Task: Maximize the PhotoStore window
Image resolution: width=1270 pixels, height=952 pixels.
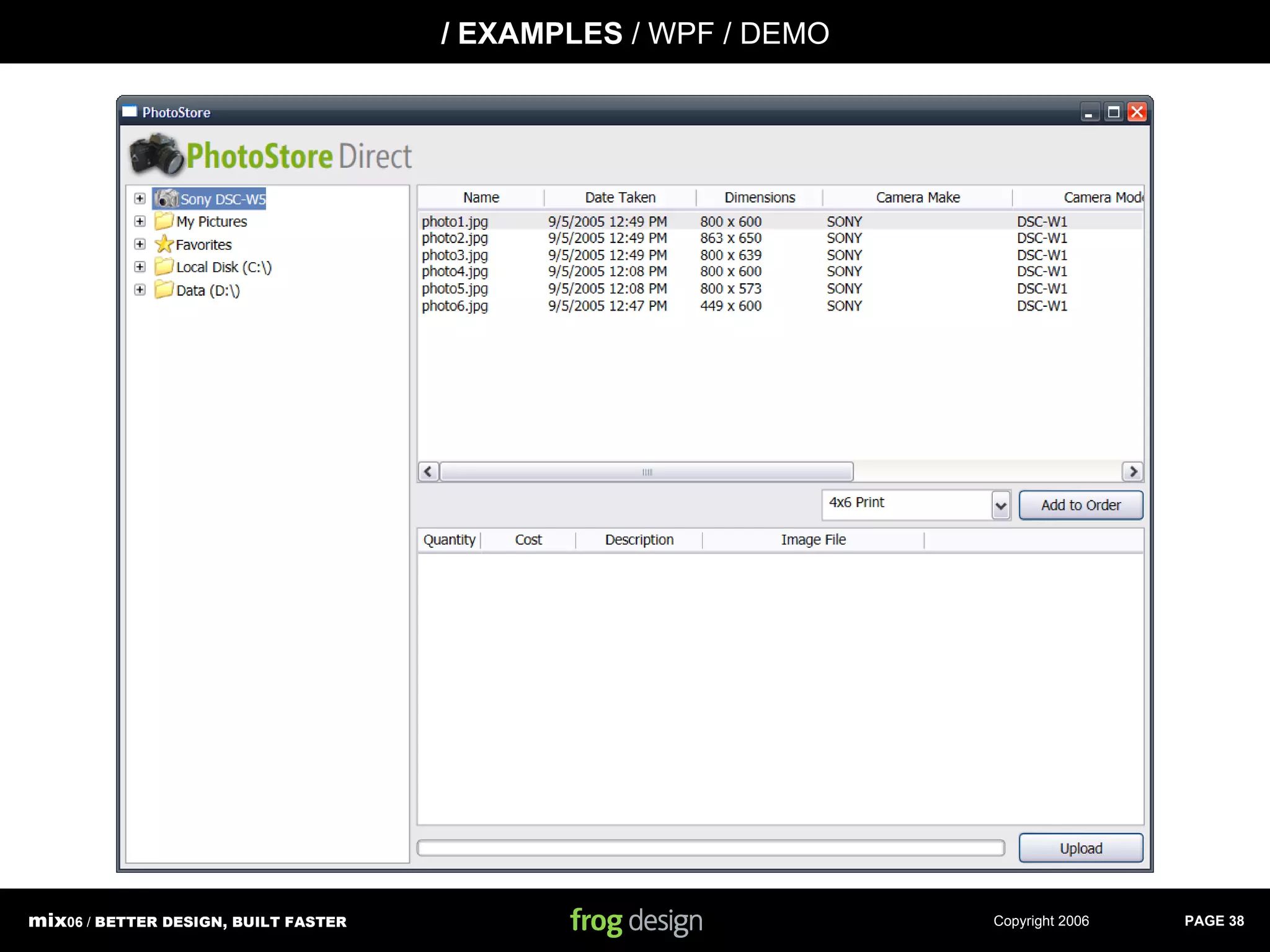Action: pyautogui.click(x=1113, y=112)
